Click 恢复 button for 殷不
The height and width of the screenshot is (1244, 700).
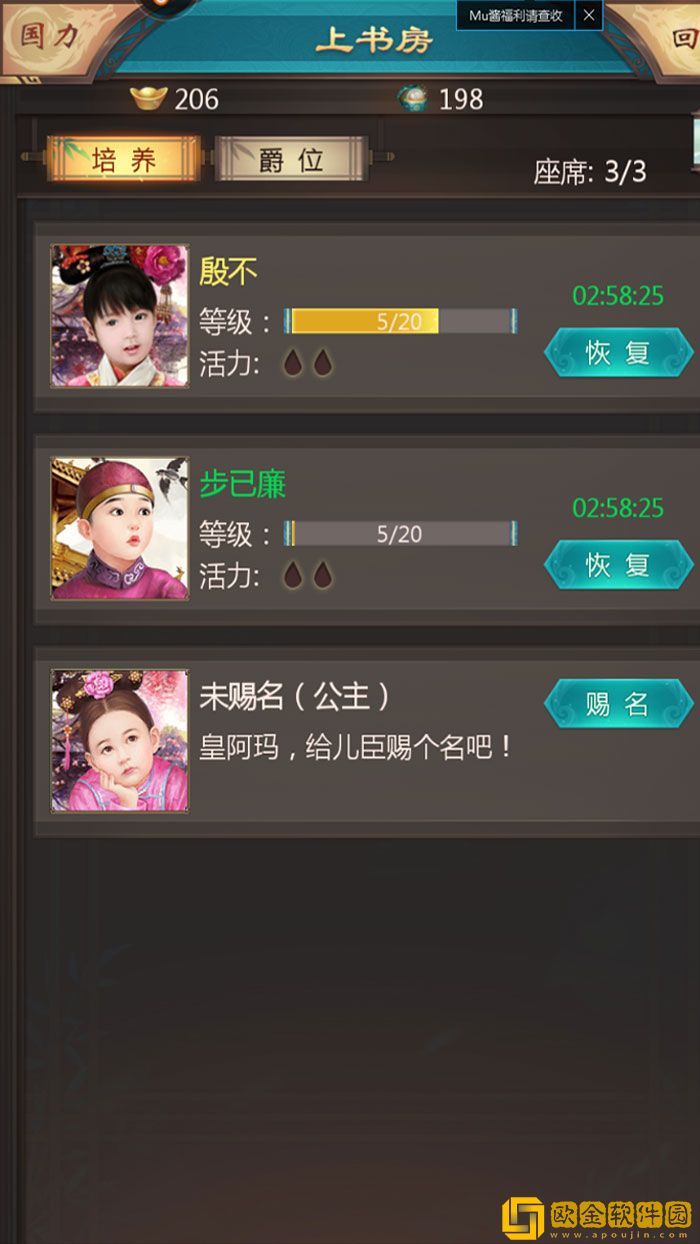(x=618, y=353)
